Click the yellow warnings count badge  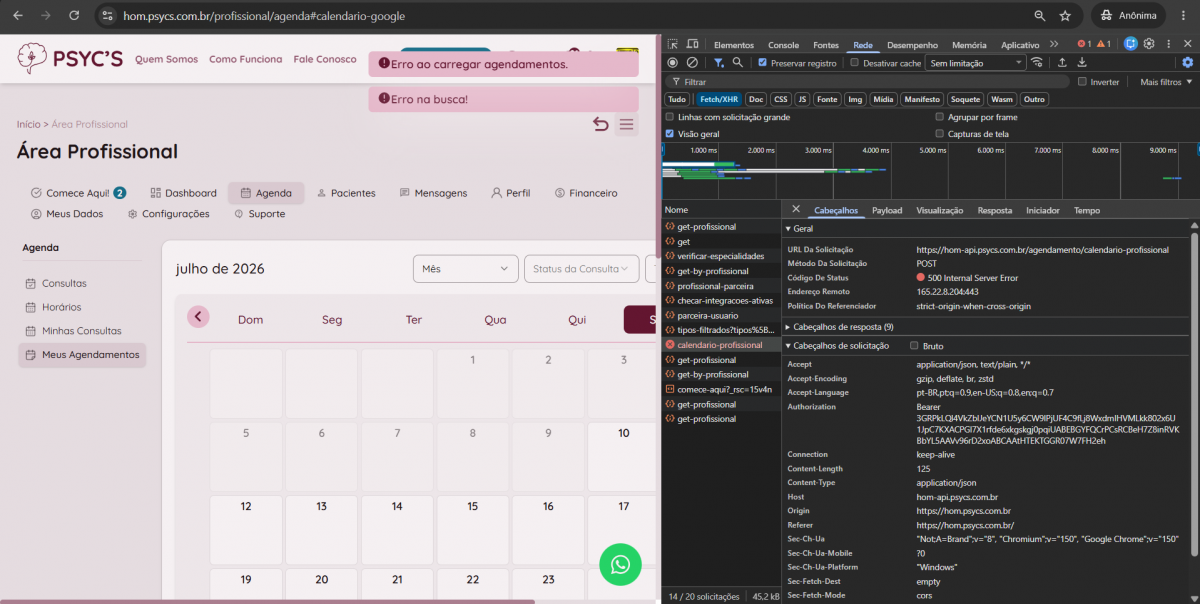point(1103,44)
